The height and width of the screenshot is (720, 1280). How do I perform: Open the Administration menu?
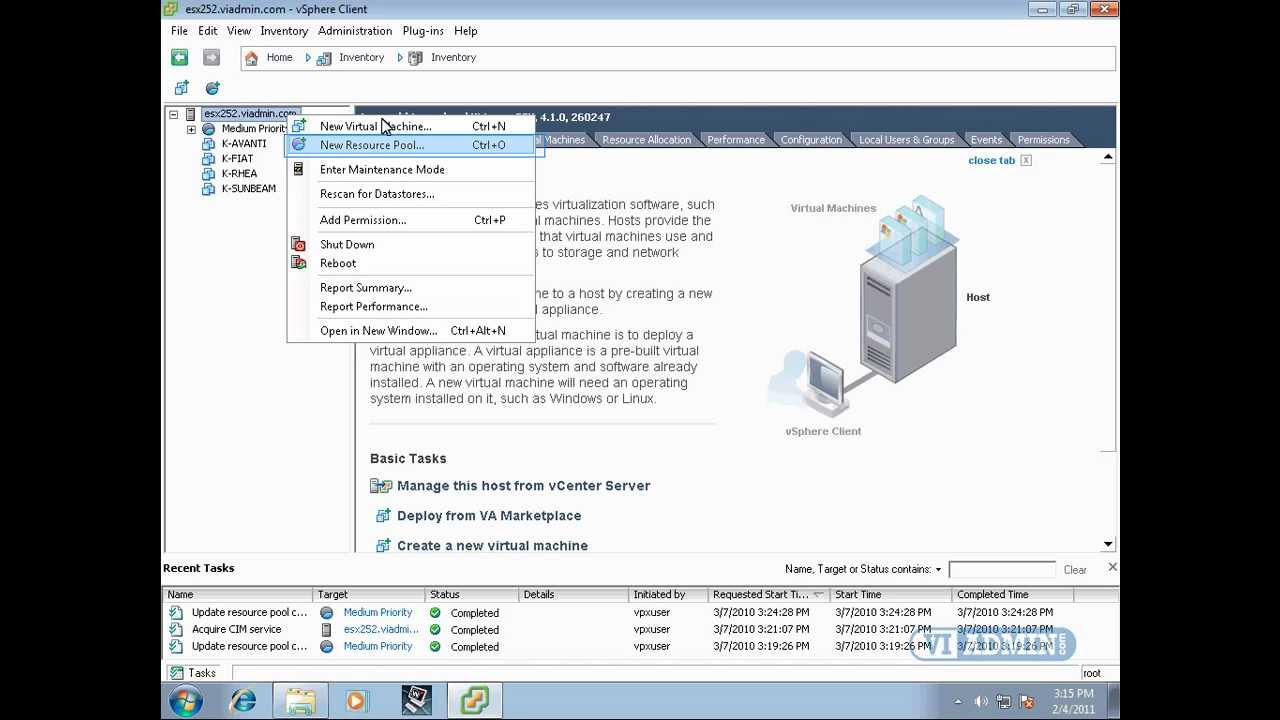click(355, 31)
